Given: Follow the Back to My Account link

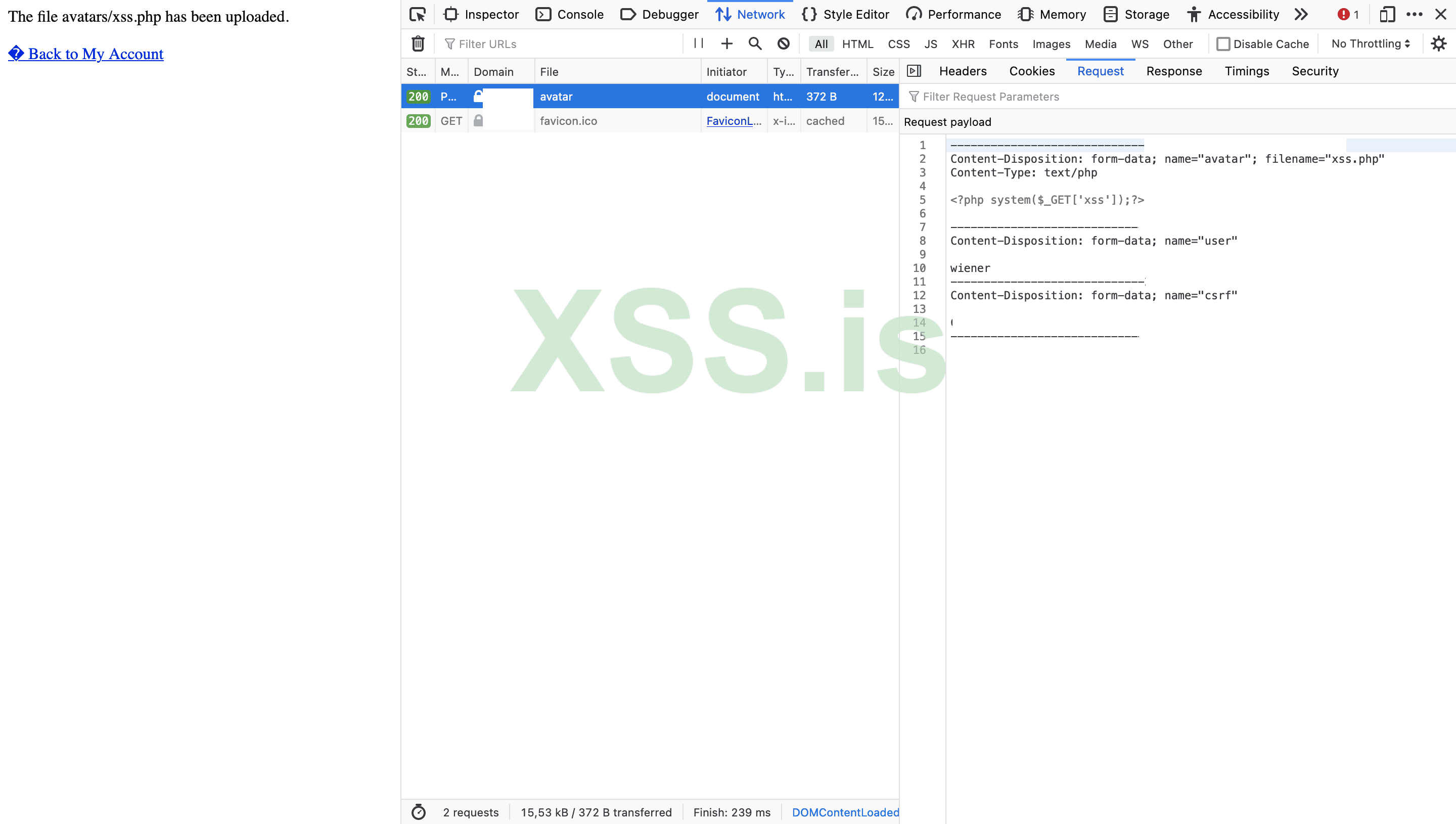Looking at the screenshot, I should coord(85,54).
